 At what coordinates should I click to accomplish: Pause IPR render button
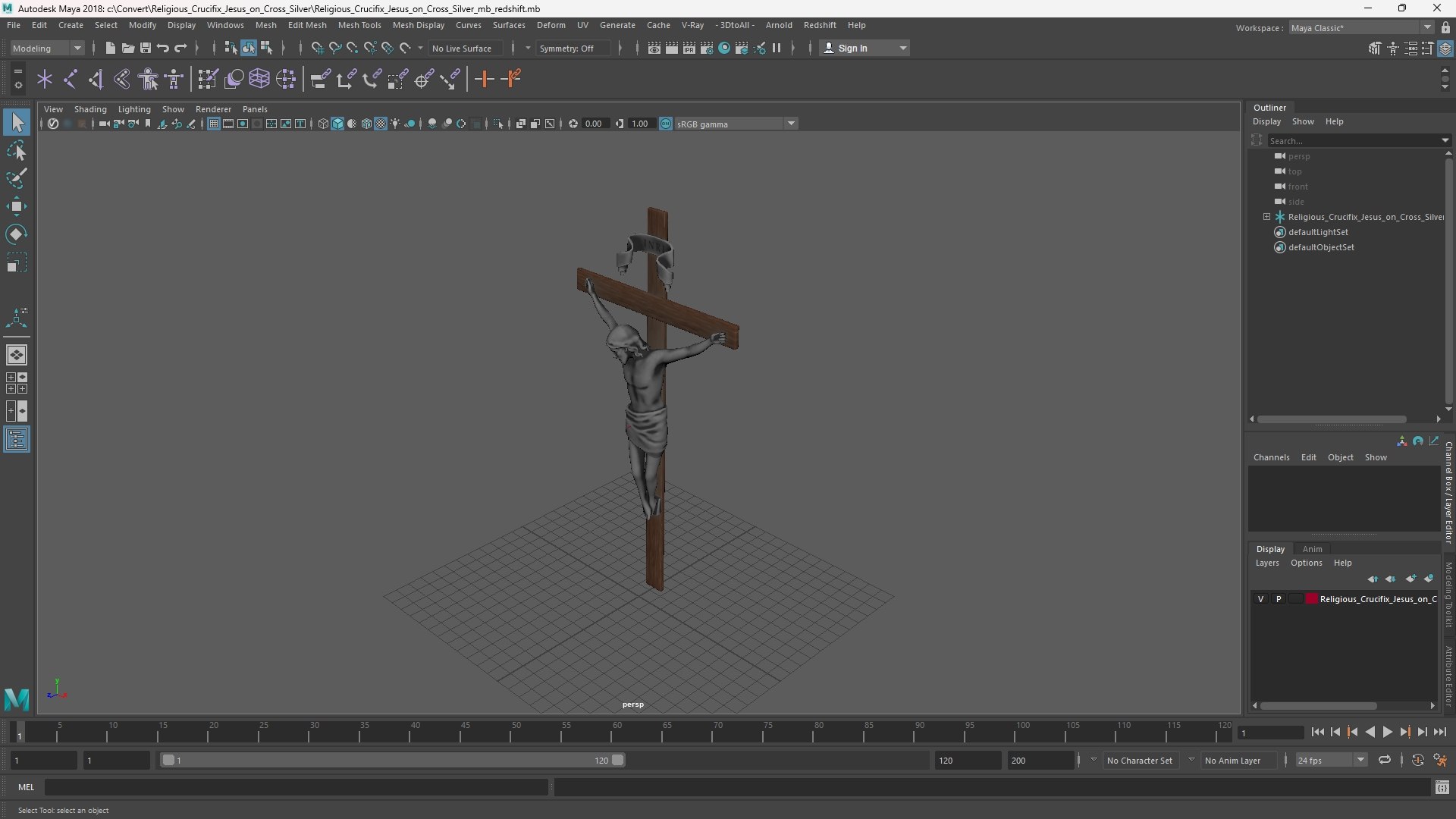pos(777,48)
